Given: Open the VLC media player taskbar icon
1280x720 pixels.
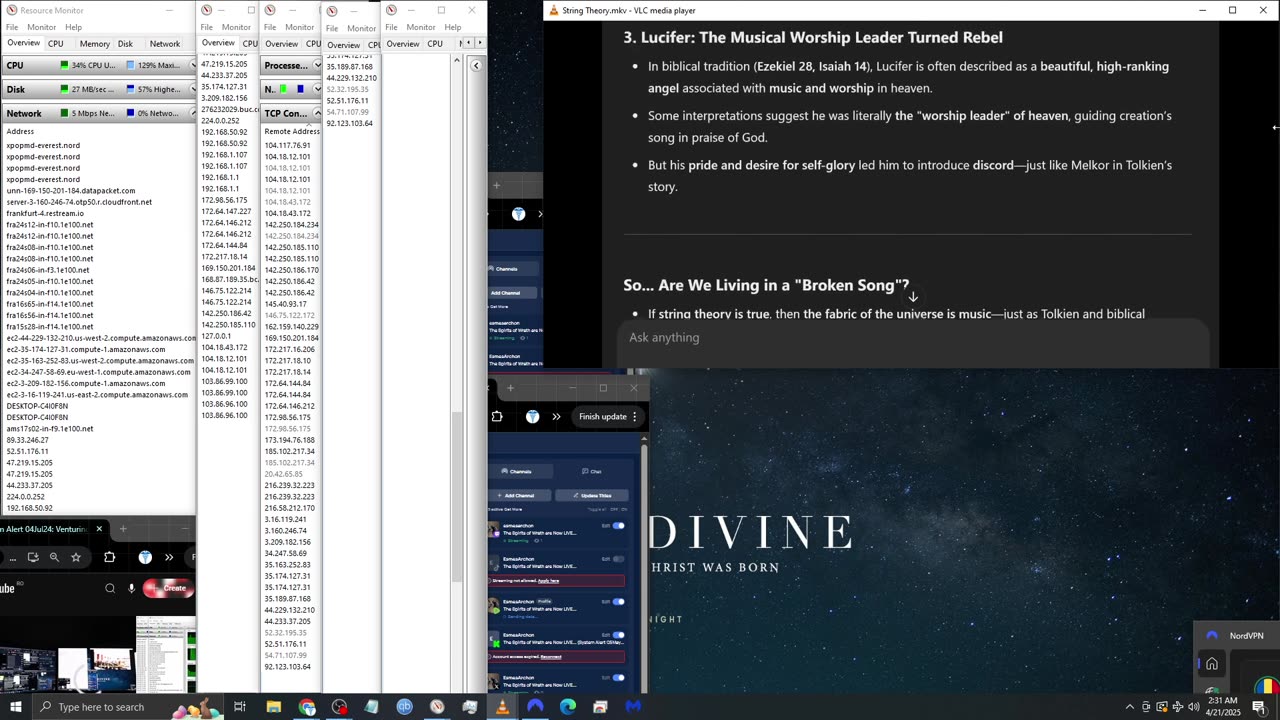Looking at the screenshot, I should tap(502, 706).
